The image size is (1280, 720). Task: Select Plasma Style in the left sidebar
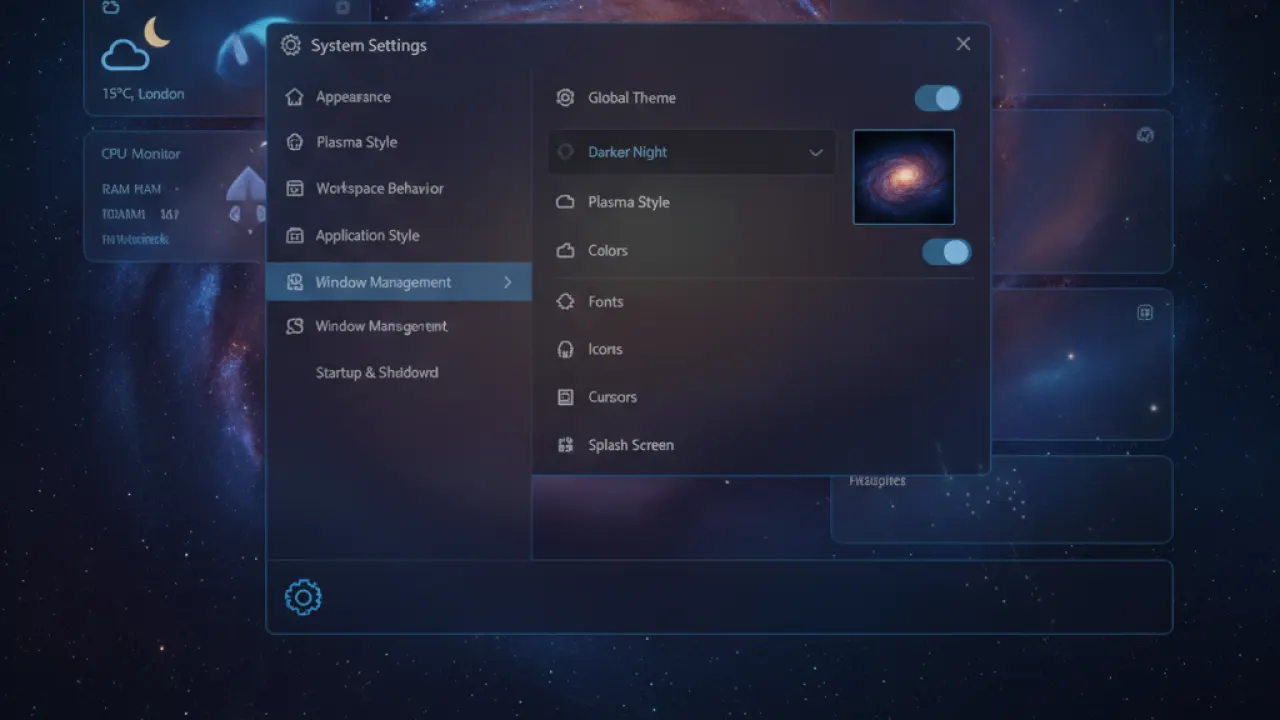click(356, 142)
